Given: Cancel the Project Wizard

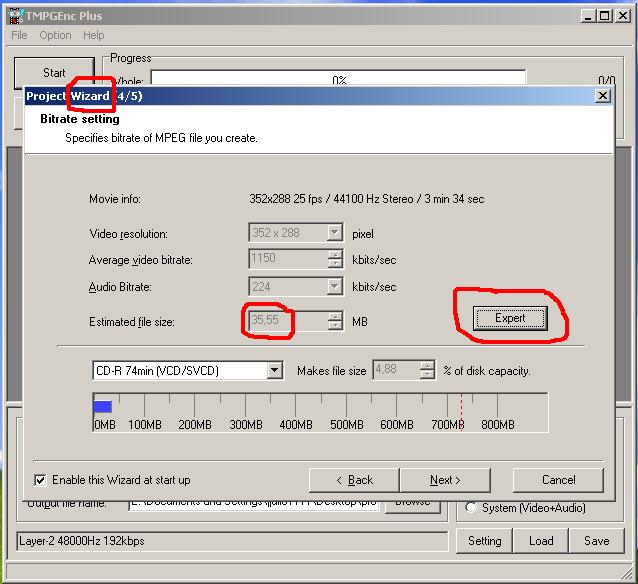Looking at the screenshot, I should click(x=558, y=480).
